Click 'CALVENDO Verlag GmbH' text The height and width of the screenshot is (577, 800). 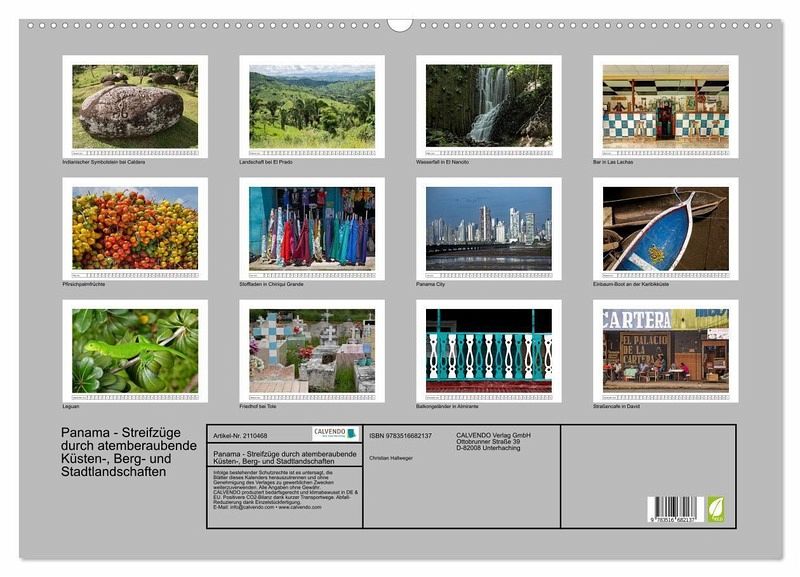pos(493,435)
